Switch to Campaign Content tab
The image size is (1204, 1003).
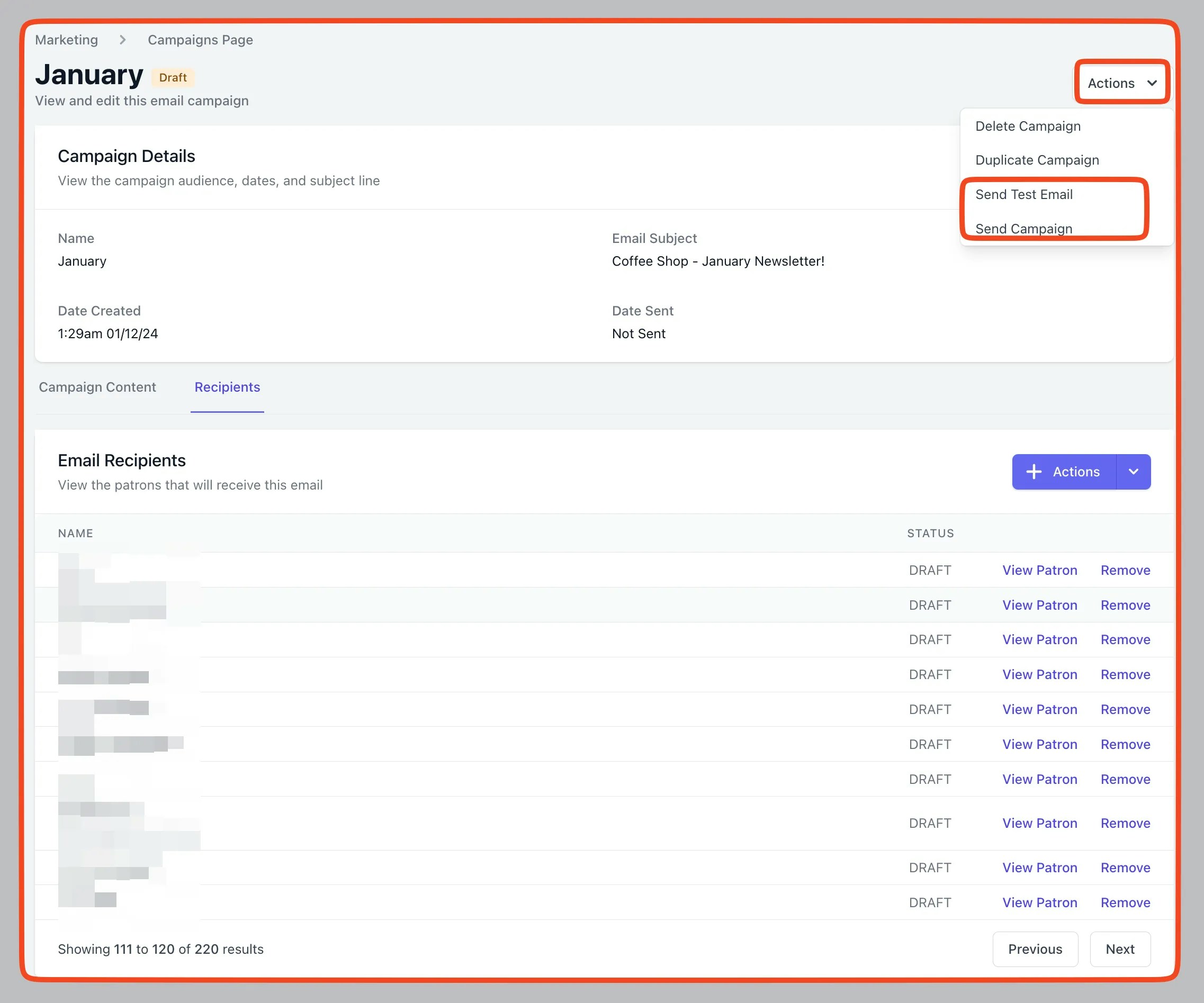click(97, 387)
